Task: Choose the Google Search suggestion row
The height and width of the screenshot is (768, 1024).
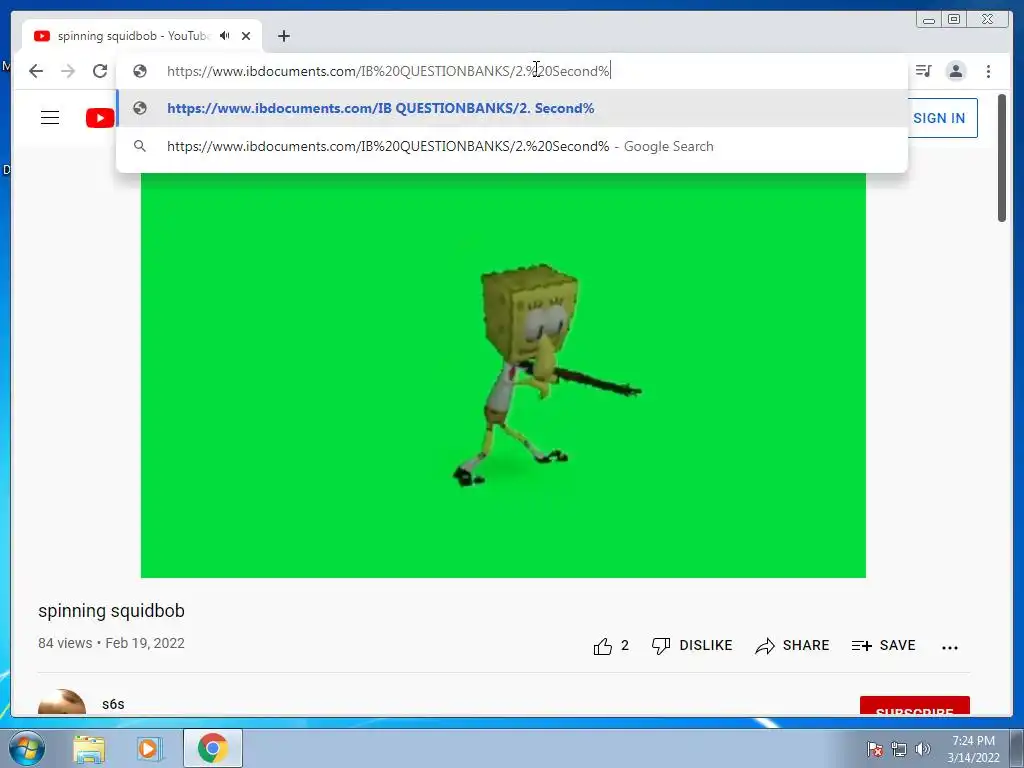Action: point(512,146)
